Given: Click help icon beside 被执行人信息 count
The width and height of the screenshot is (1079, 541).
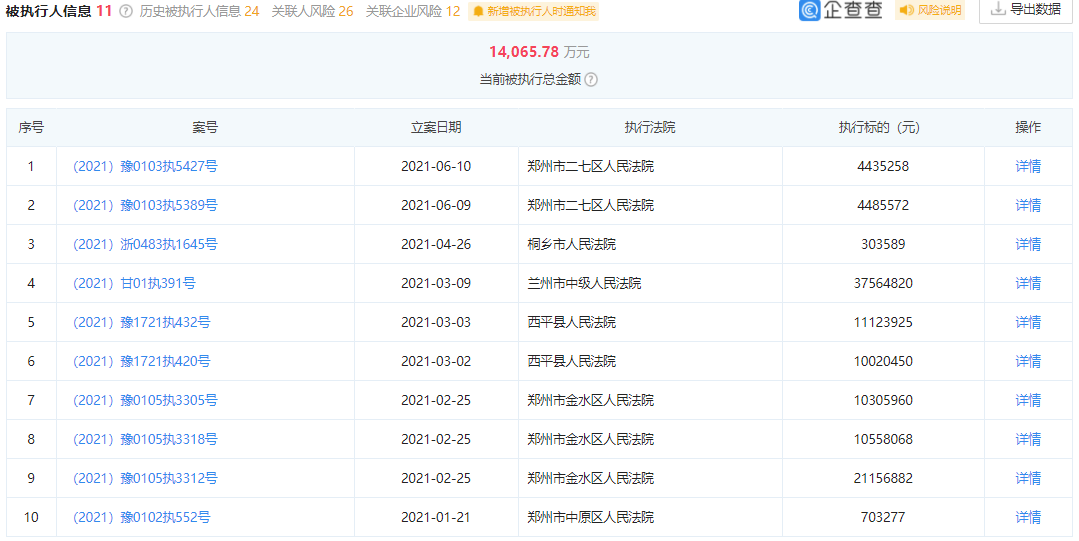Looking at the screenshot, I should click(125, 11).
